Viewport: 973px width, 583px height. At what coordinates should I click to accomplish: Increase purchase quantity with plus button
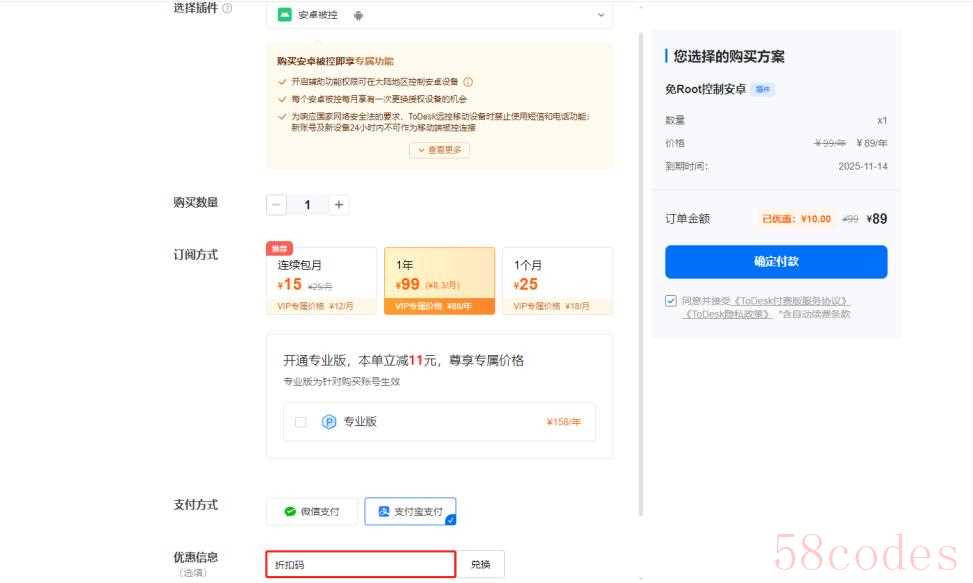point(339,204)
